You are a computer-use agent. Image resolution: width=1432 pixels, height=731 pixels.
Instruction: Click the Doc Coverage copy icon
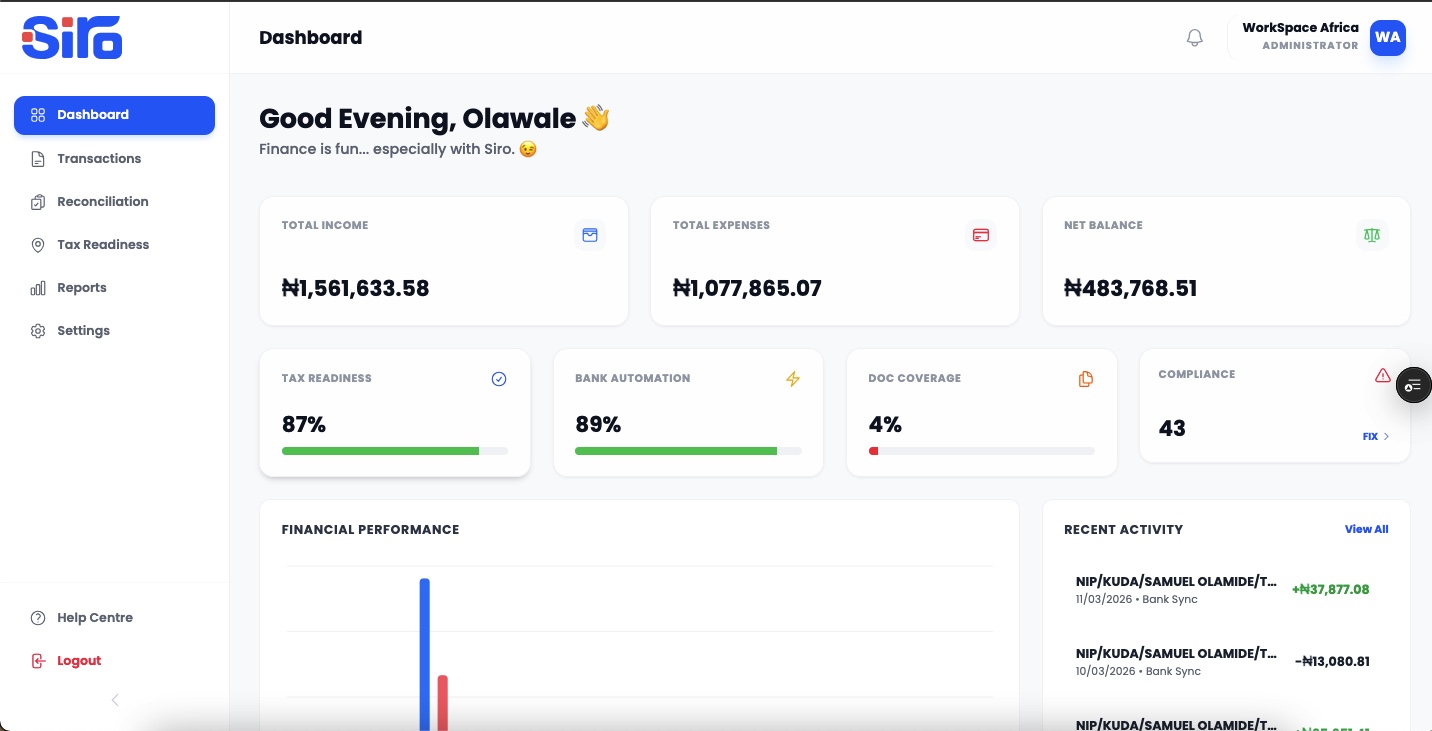[1086, 379]
